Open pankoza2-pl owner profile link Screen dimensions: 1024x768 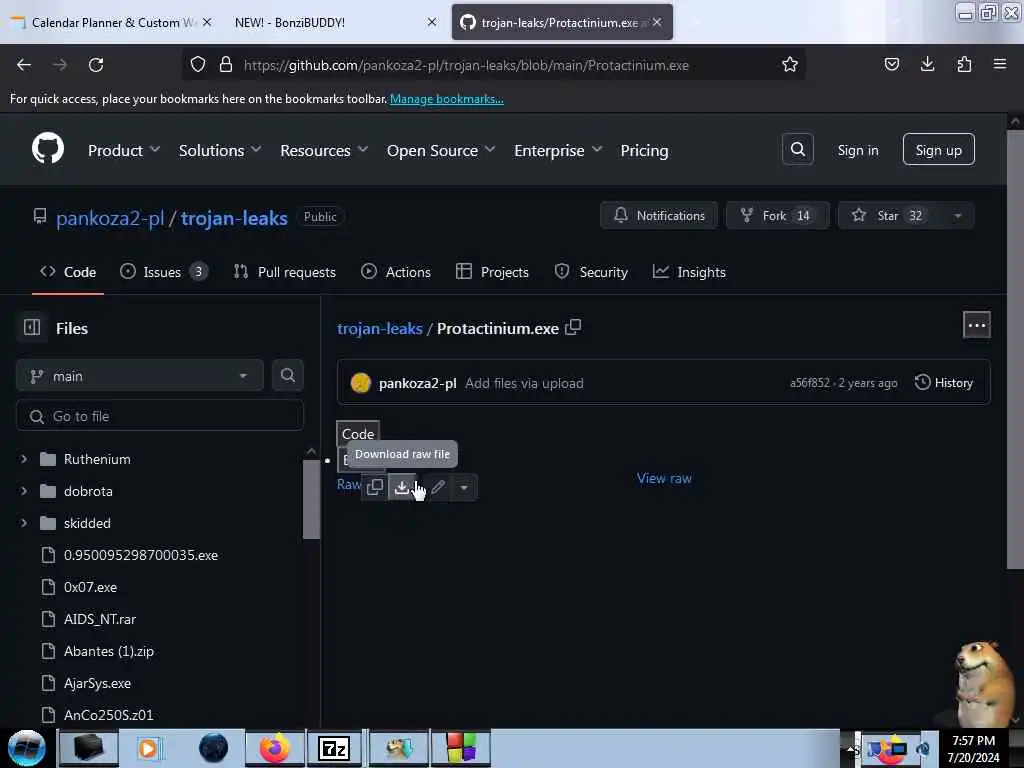coord(110,218)
